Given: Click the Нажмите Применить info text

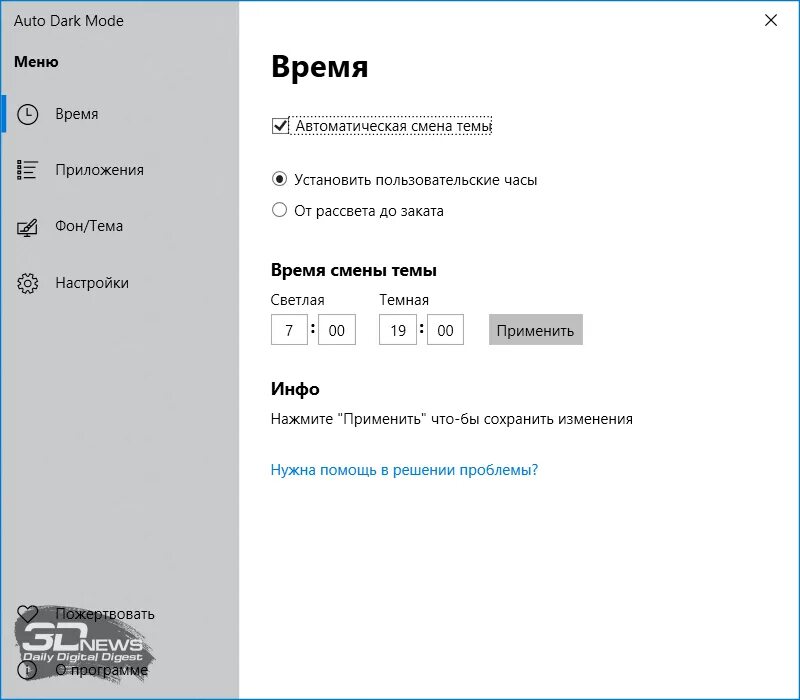Looking at the screenshot, I should (452, 419).
